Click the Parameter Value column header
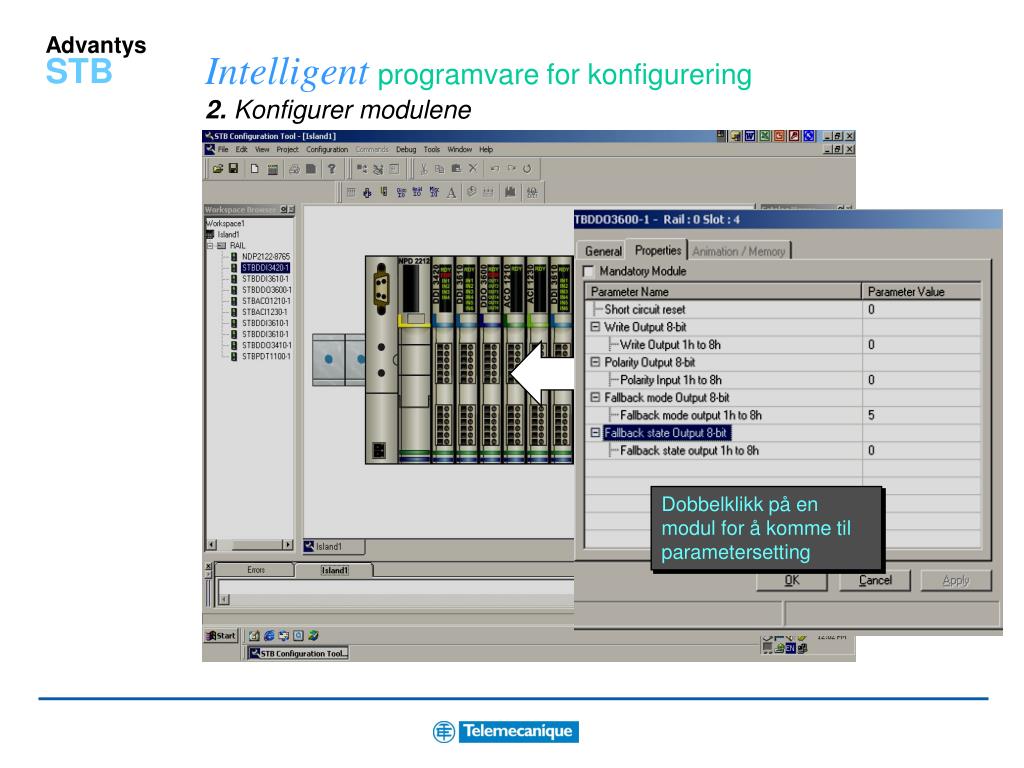The height and width of the screenshot is (768, 1024). [x=921, y=292]
